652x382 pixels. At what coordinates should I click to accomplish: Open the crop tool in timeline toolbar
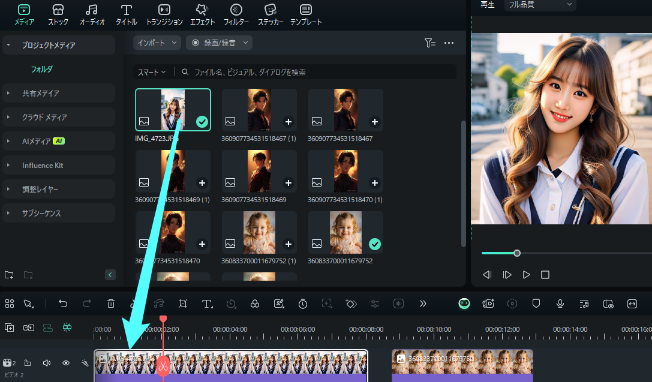tap(183, 304)
